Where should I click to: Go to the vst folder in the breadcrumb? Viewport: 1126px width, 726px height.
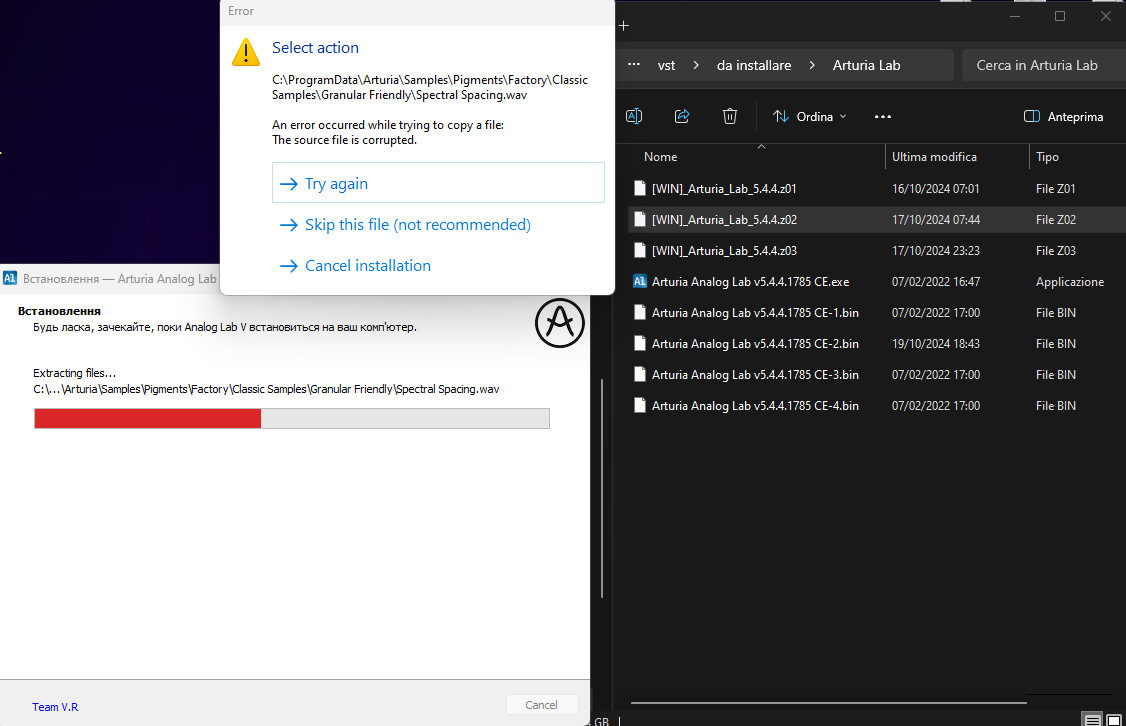point(666,65)
